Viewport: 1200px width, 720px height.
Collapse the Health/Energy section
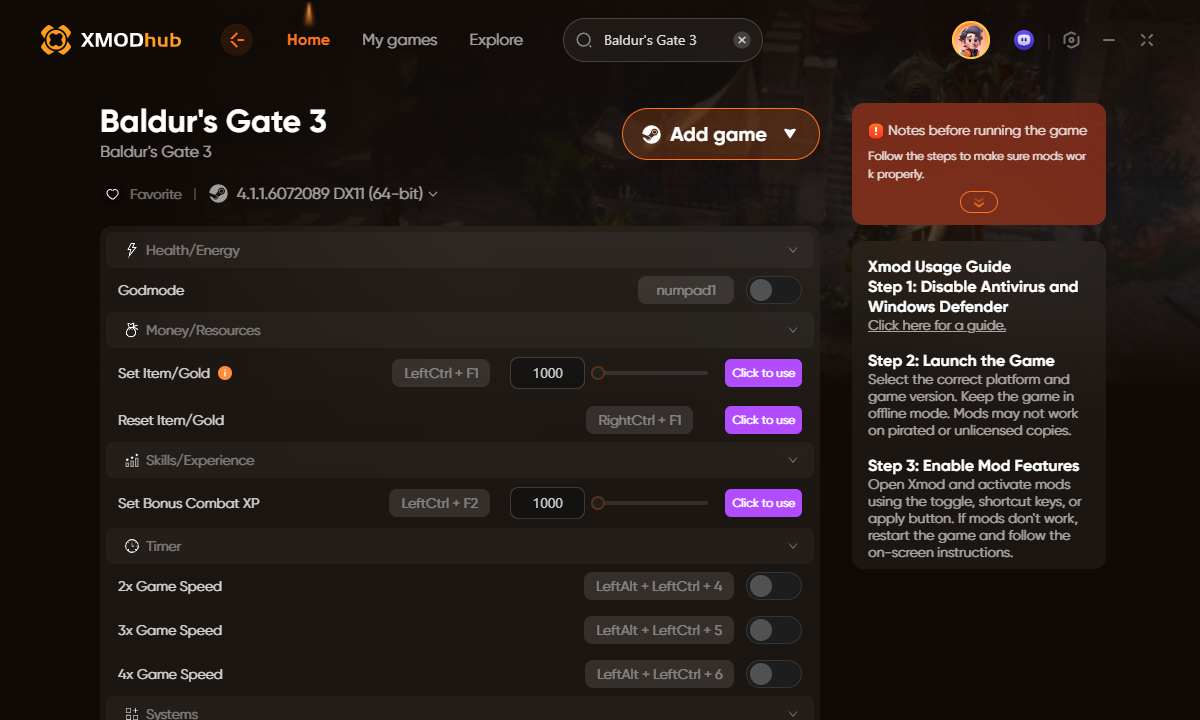coord(793,249)
